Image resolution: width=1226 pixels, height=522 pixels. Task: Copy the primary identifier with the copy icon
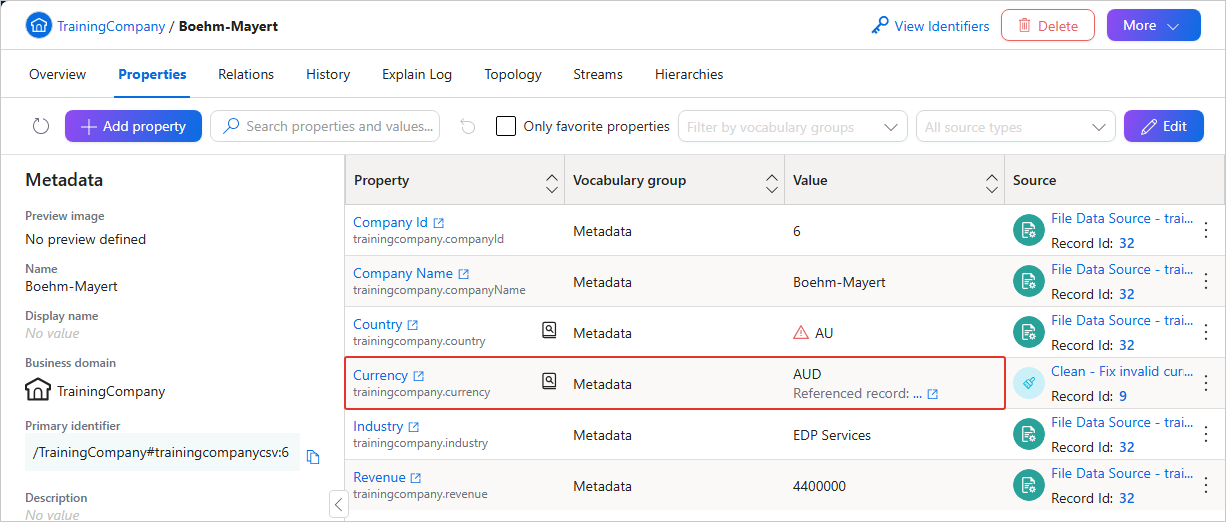click(313, 457)
